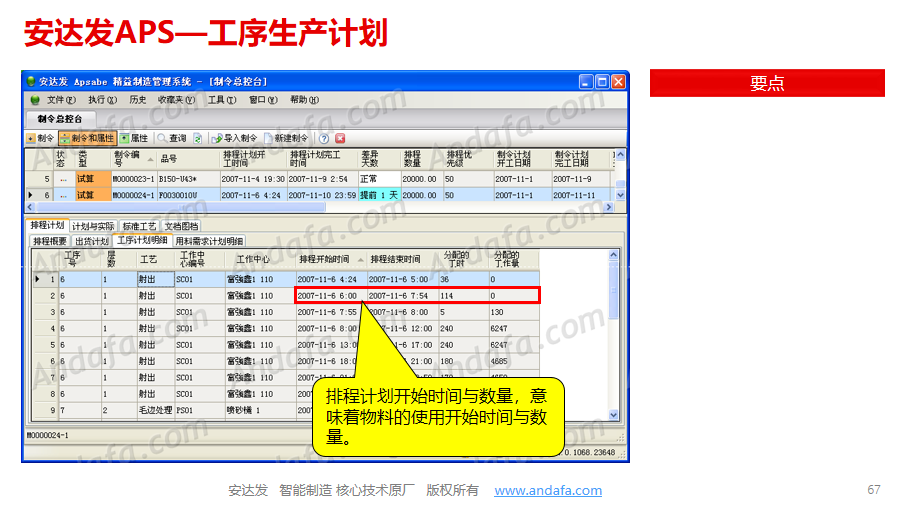This screenshot has width=907, height=509.
Task: Click down arrow of upper grid scrollbar
Action: click(620, 196)
